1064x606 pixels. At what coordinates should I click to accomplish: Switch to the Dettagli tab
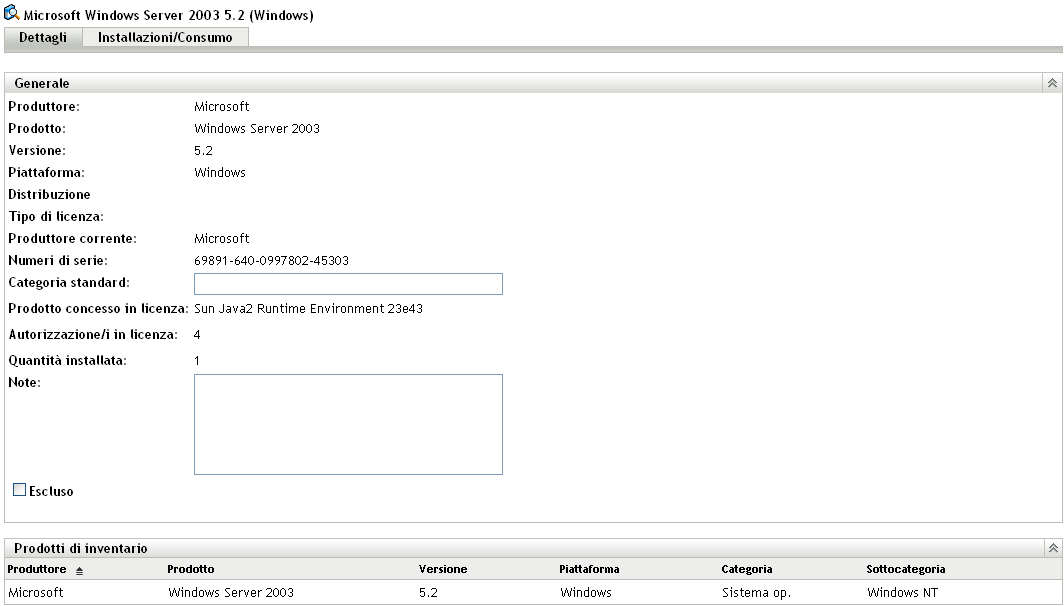point(43,37)
